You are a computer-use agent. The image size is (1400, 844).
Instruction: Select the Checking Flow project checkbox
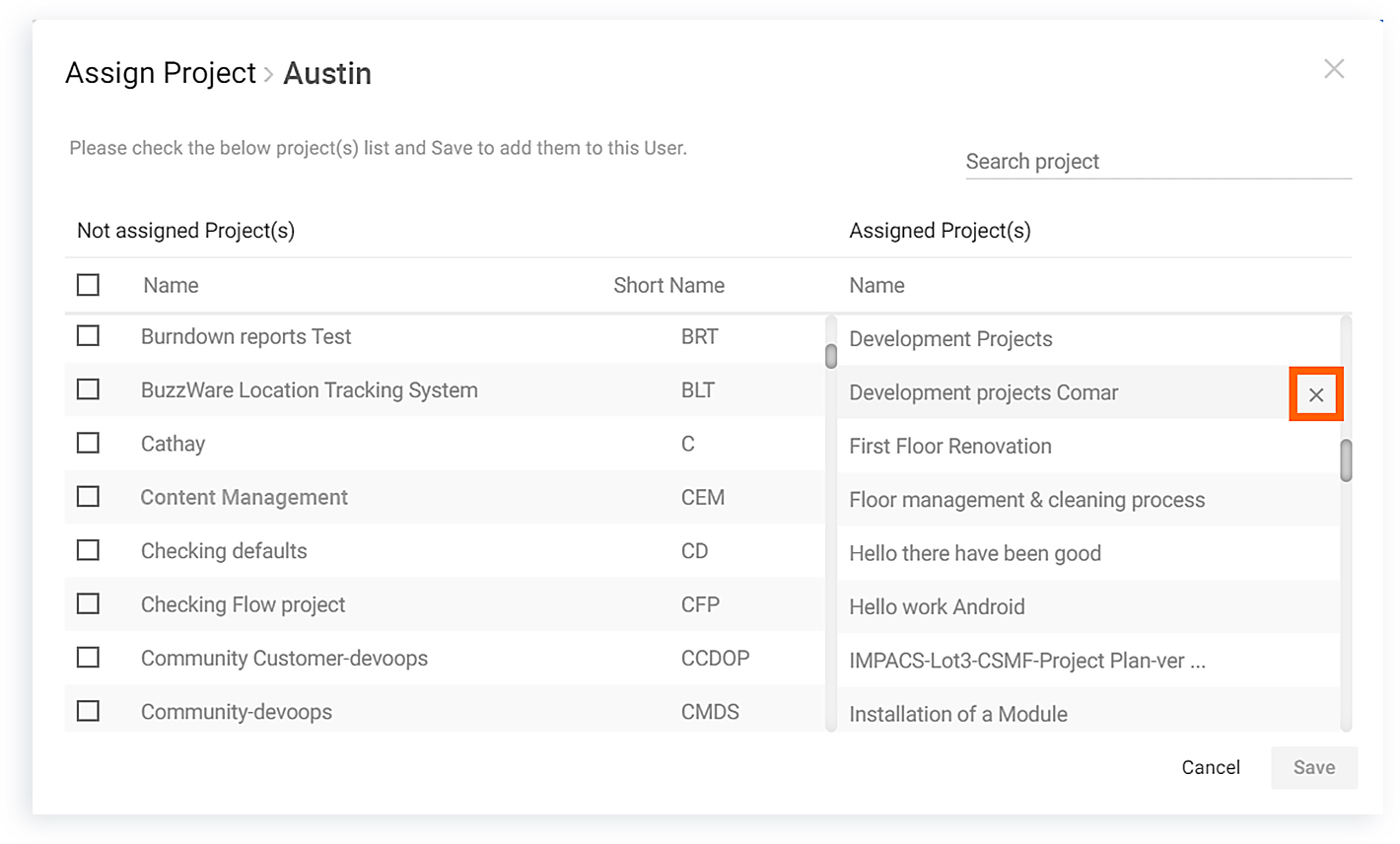coord(88,603)
